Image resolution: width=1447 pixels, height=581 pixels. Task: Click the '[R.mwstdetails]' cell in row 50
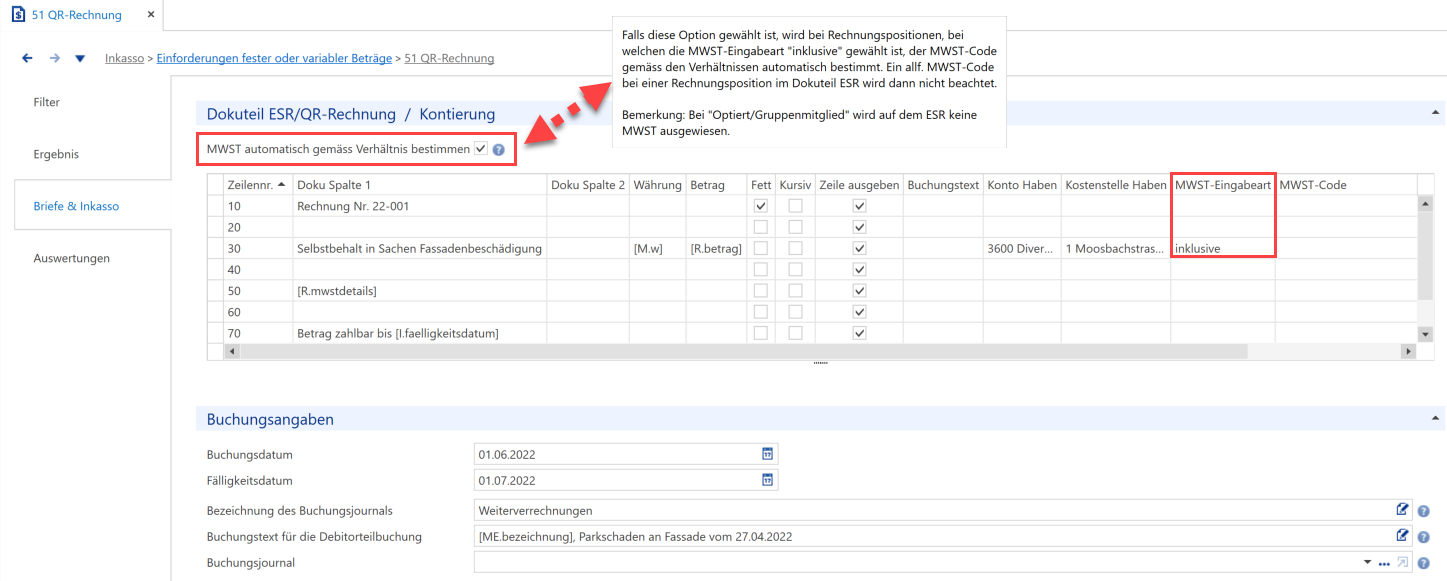point(420,291)
